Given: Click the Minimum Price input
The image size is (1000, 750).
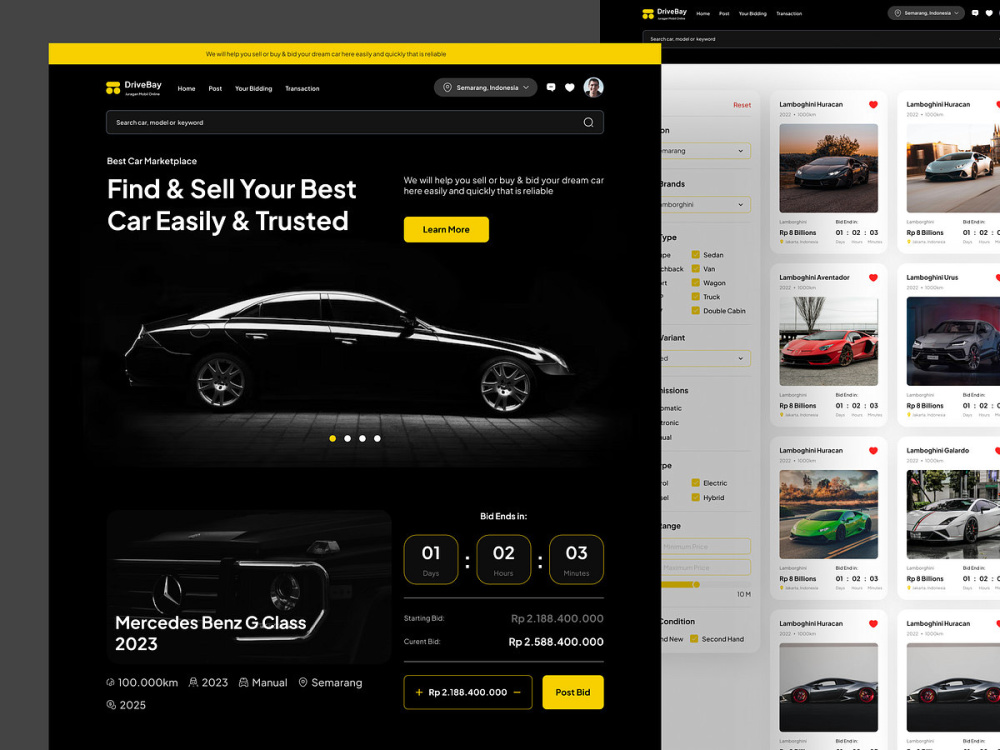Looking at the screenshot, I should point(706,547).
